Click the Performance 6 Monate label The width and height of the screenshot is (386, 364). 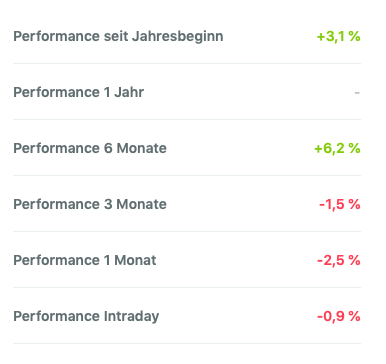point(90,148)
